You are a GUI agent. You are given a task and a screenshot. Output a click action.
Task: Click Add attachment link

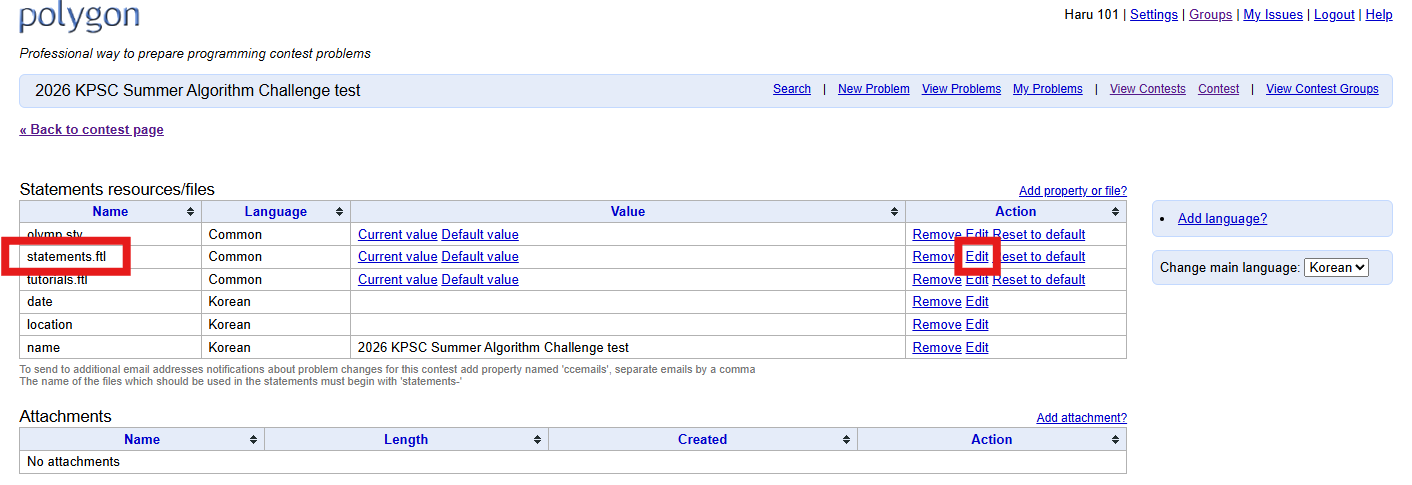pos(1082,418)
